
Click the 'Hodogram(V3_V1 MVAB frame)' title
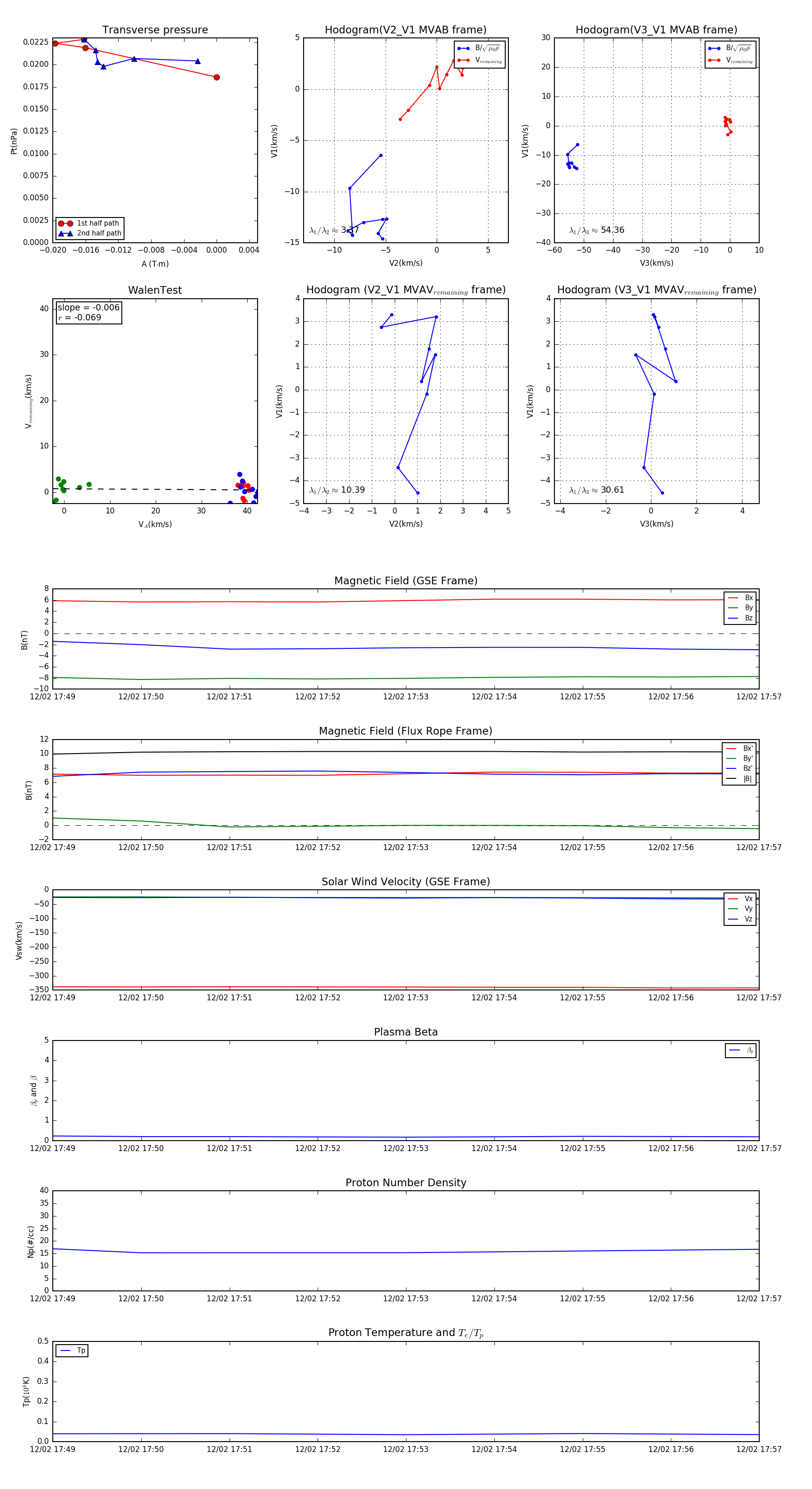656,29
